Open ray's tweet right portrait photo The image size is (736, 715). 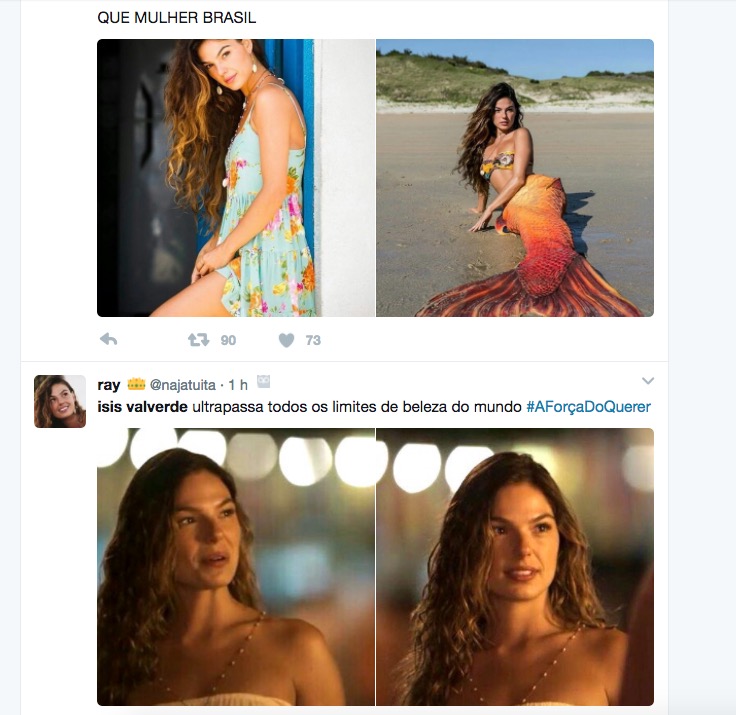515,567
